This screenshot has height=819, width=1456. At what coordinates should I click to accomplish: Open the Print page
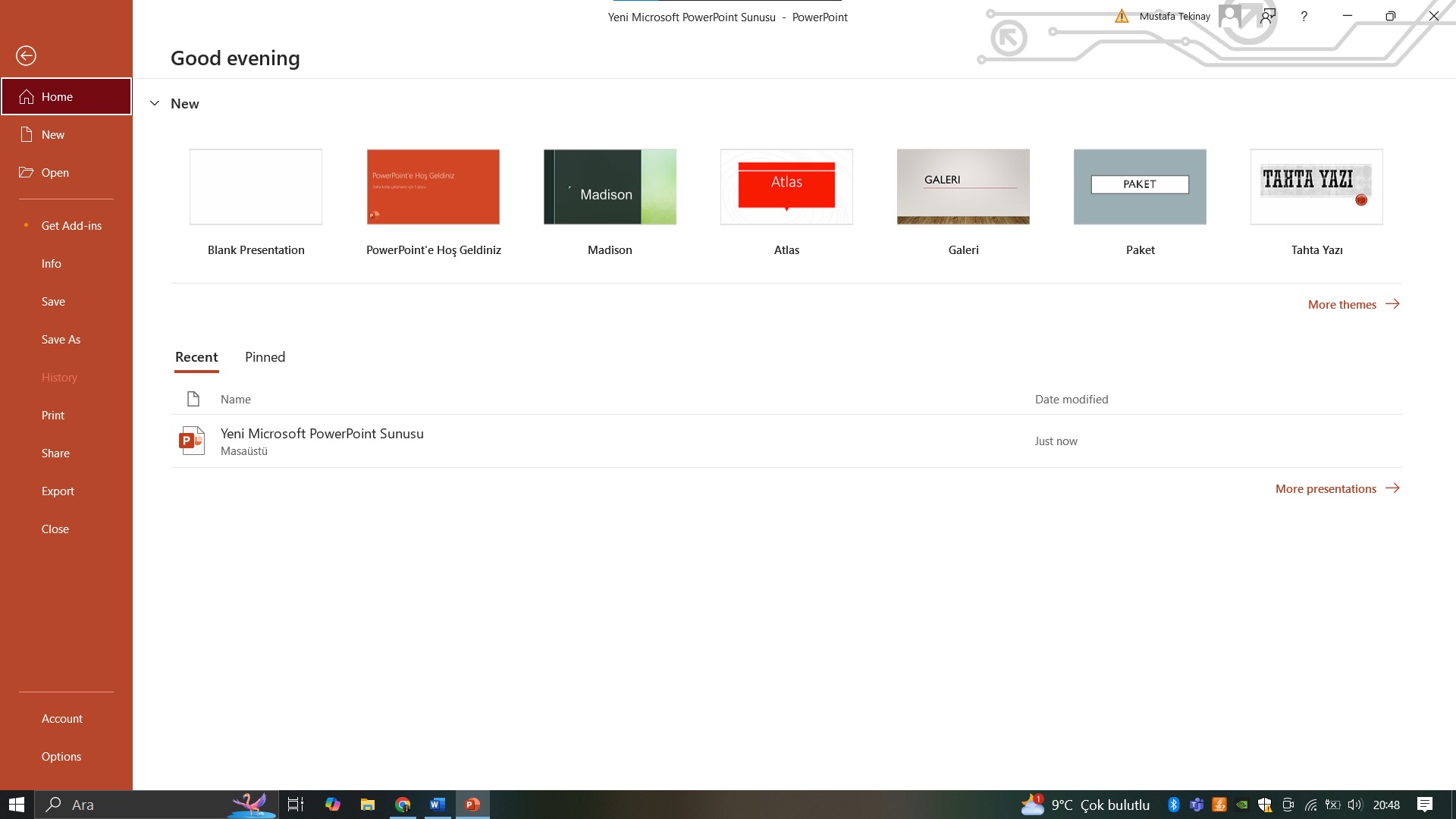coord(66,415)
